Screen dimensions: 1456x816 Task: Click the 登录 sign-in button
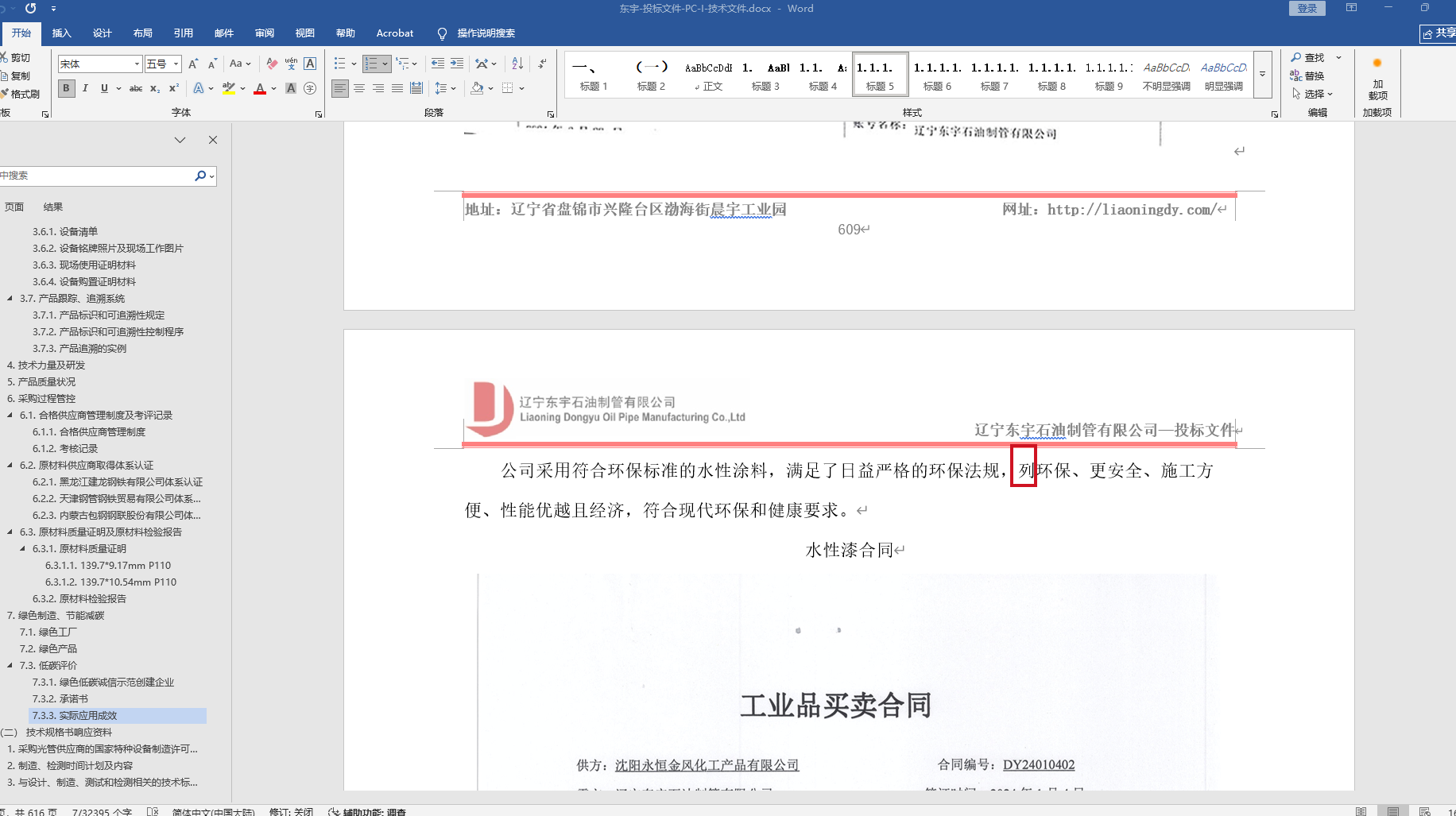(1307, 8)
